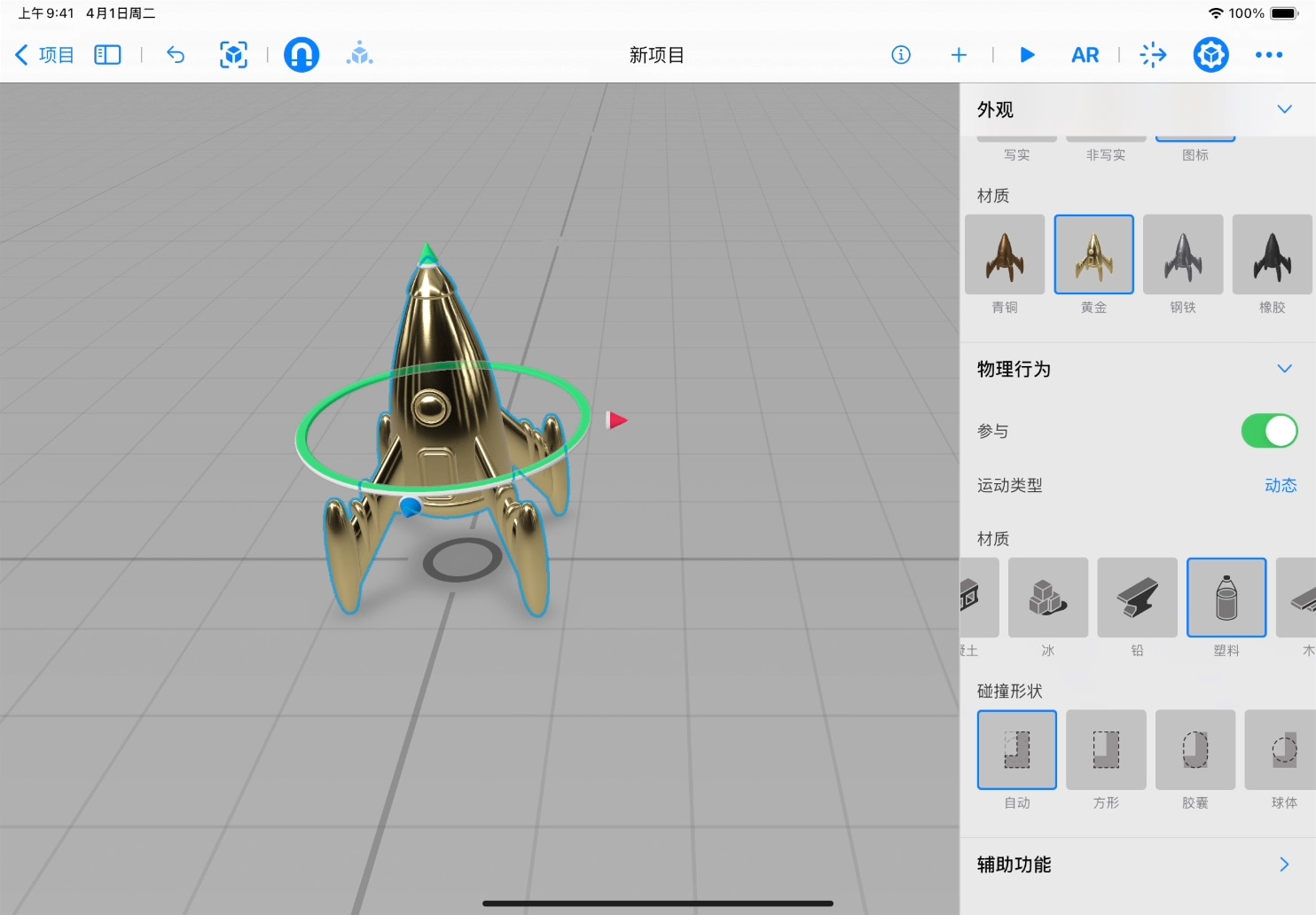Go back to 项目 list
The height and width of the screenshot is (915, 1316).
[x=45, y=55]
